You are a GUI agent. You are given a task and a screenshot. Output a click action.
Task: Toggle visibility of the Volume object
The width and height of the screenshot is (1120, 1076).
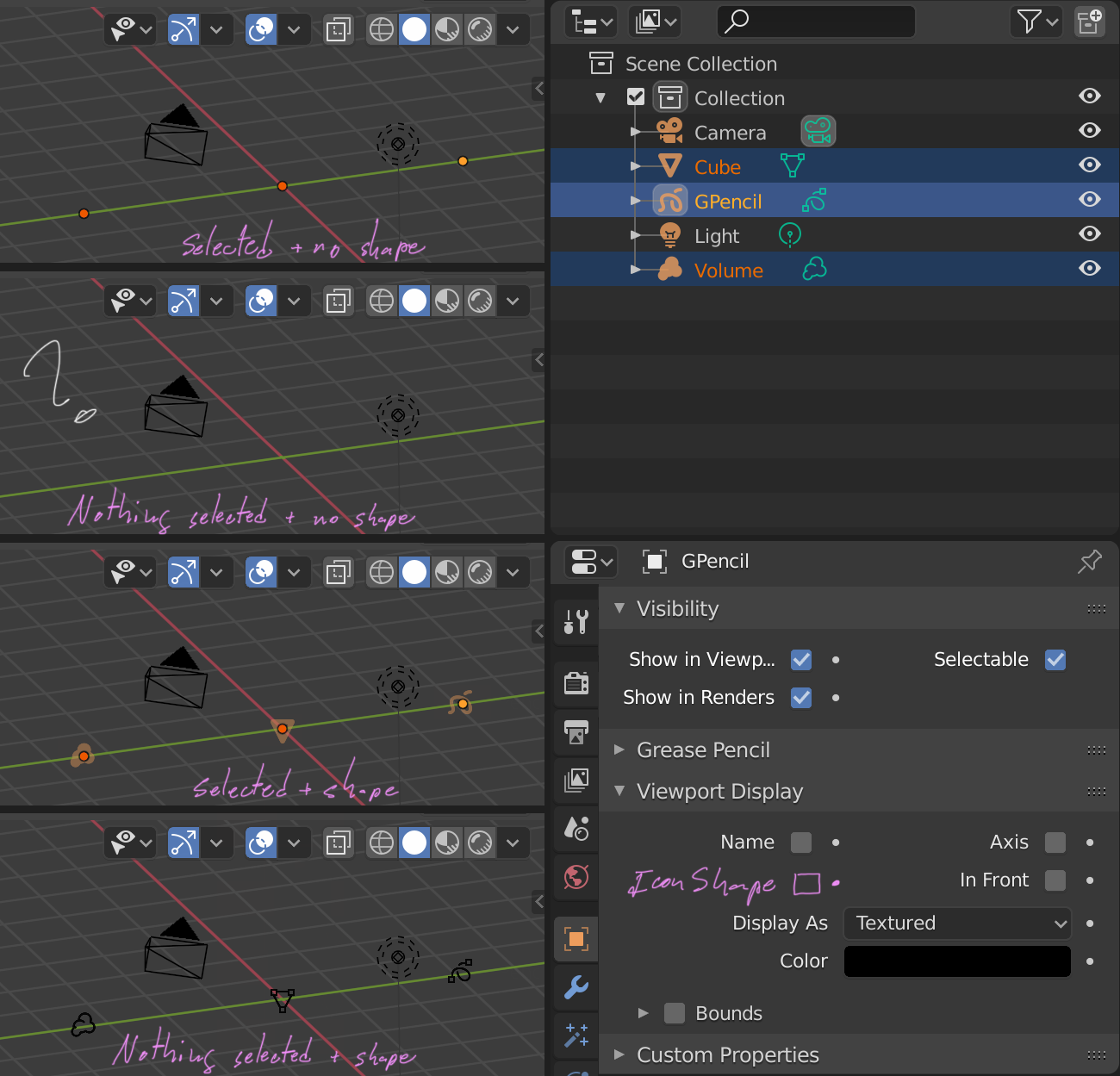[1090, 268]
